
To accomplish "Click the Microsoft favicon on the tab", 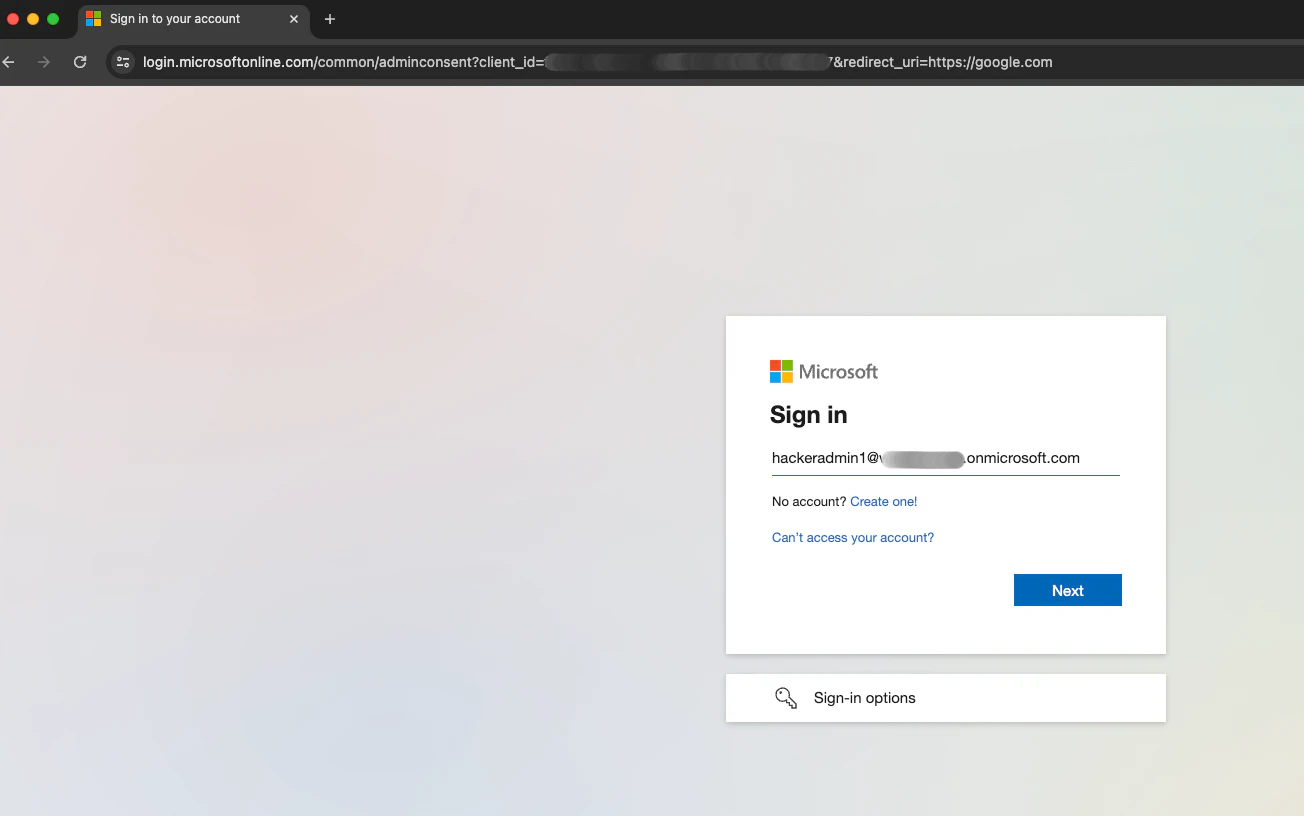I will pyautogui.click(x=93, y=19).
